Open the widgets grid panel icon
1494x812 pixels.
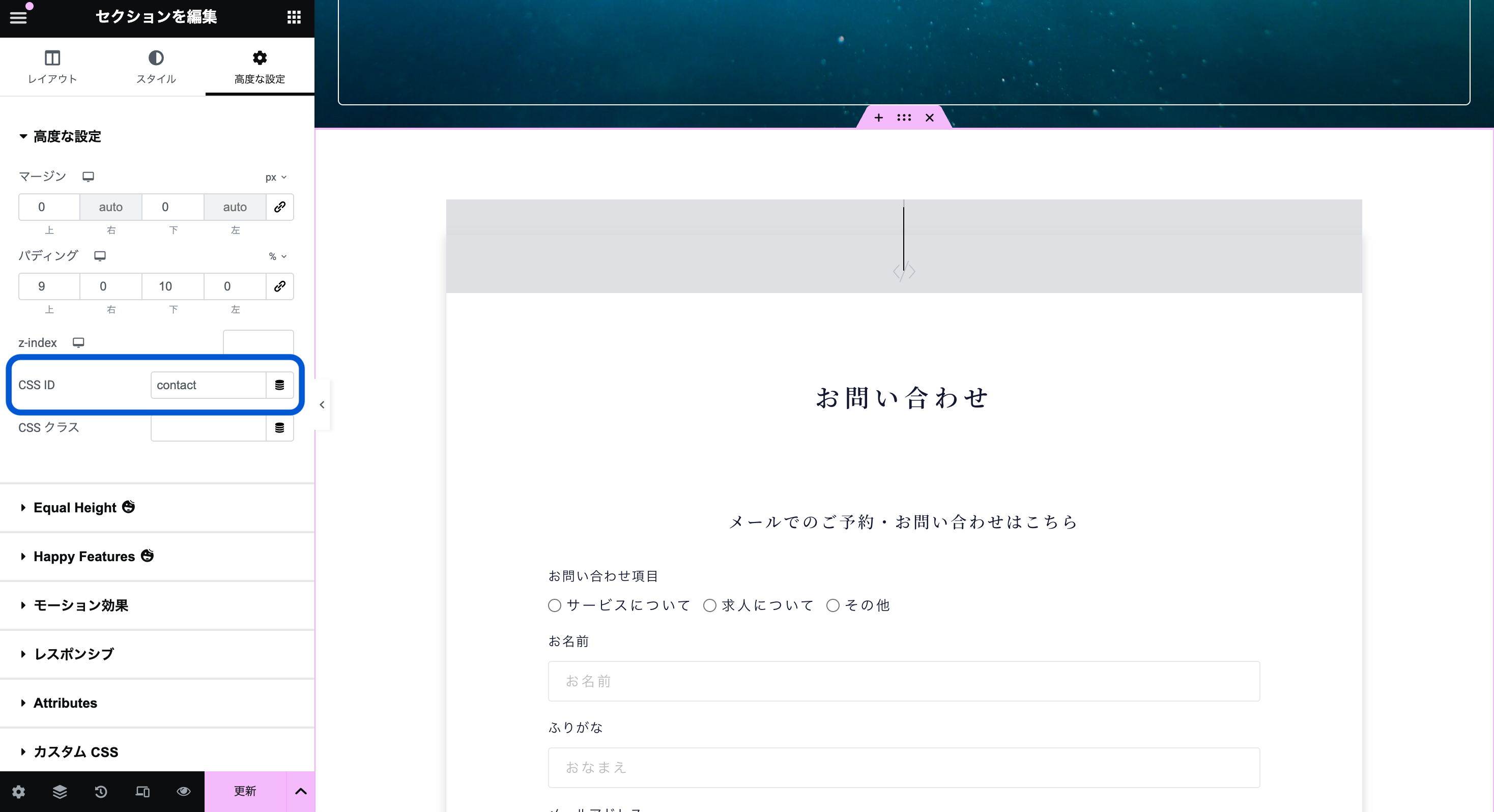click(294, 17)
